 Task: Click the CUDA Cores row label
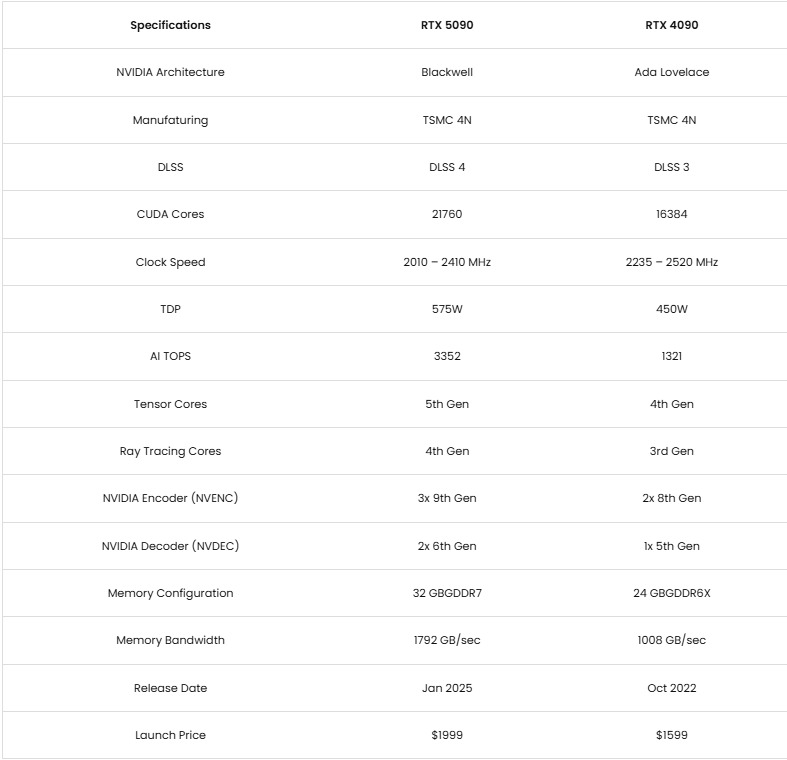tap(170, 214)
